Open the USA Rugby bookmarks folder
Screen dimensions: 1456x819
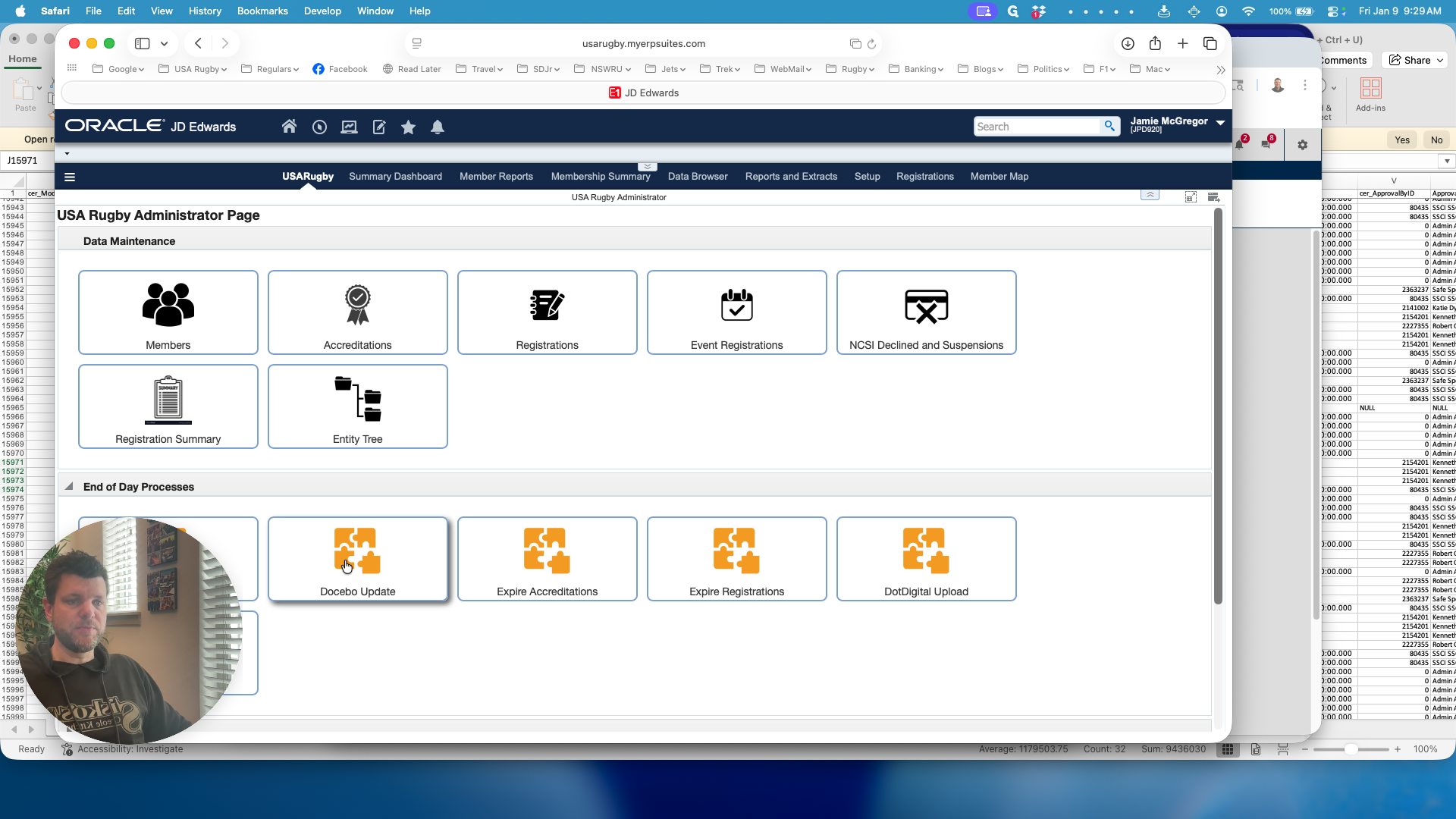pos(193,69)
